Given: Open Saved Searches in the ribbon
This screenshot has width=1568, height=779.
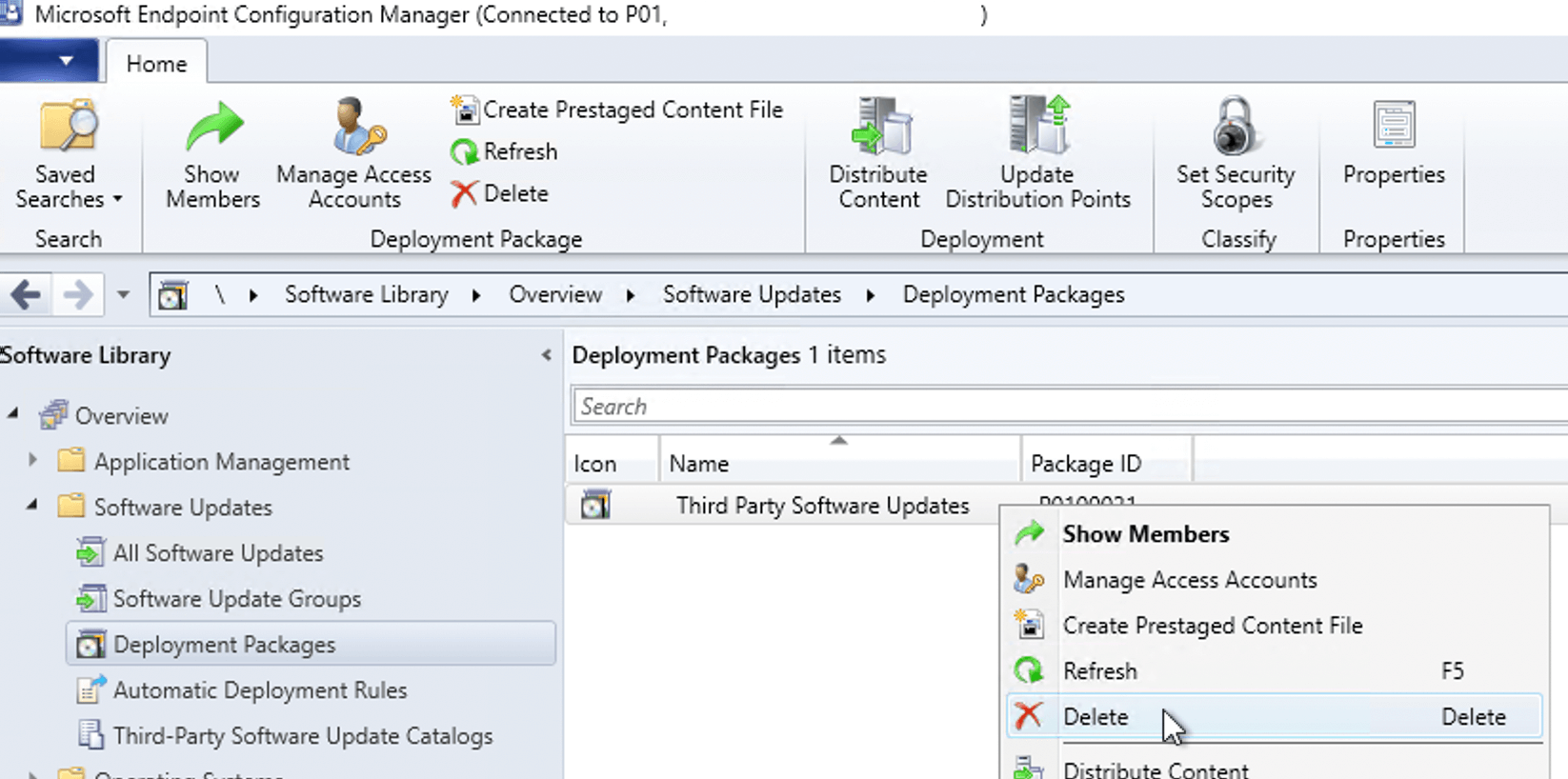Looking at the screenshot, I should point(69,154).
